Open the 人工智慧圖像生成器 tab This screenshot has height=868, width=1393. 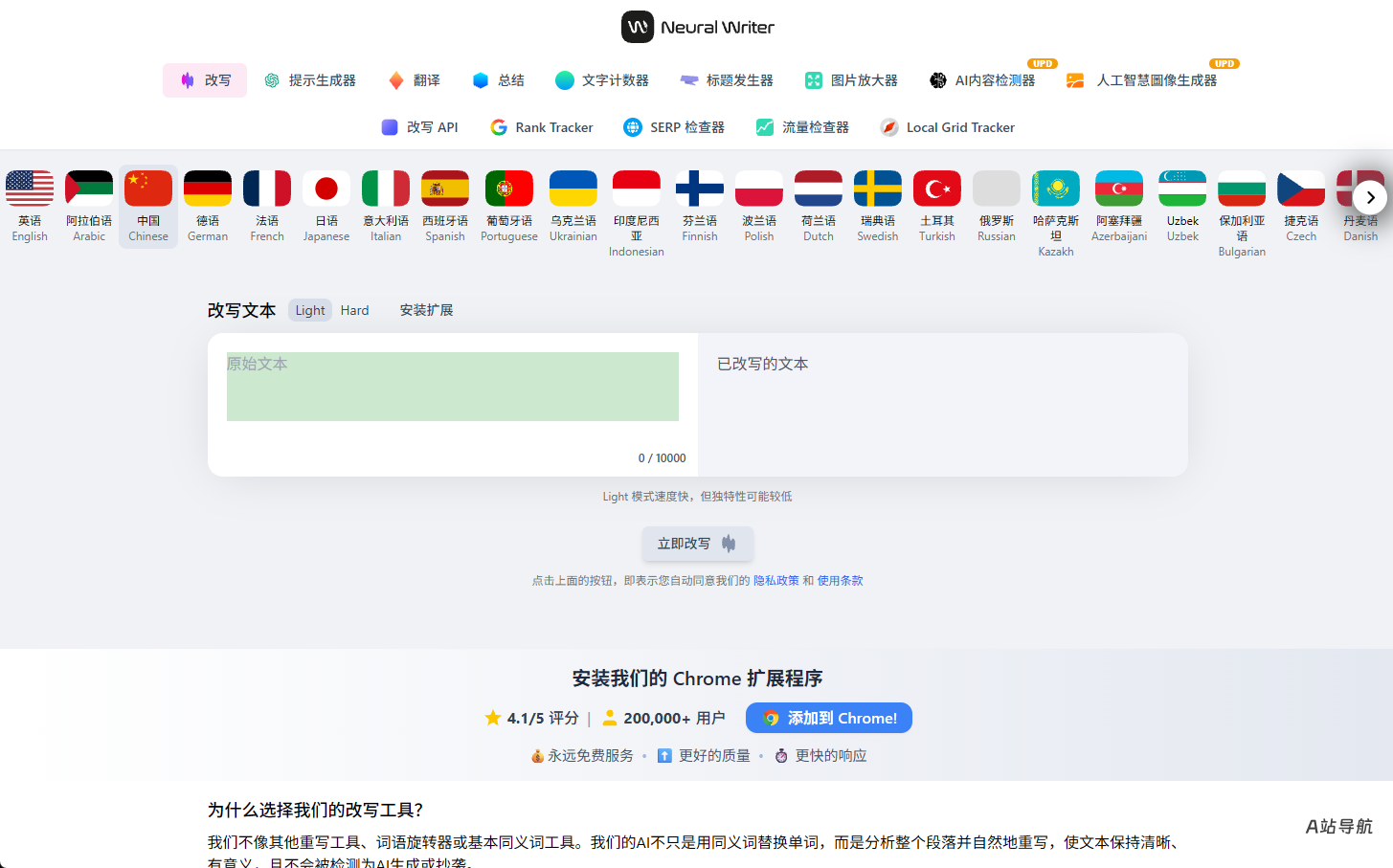point(1142,80)
